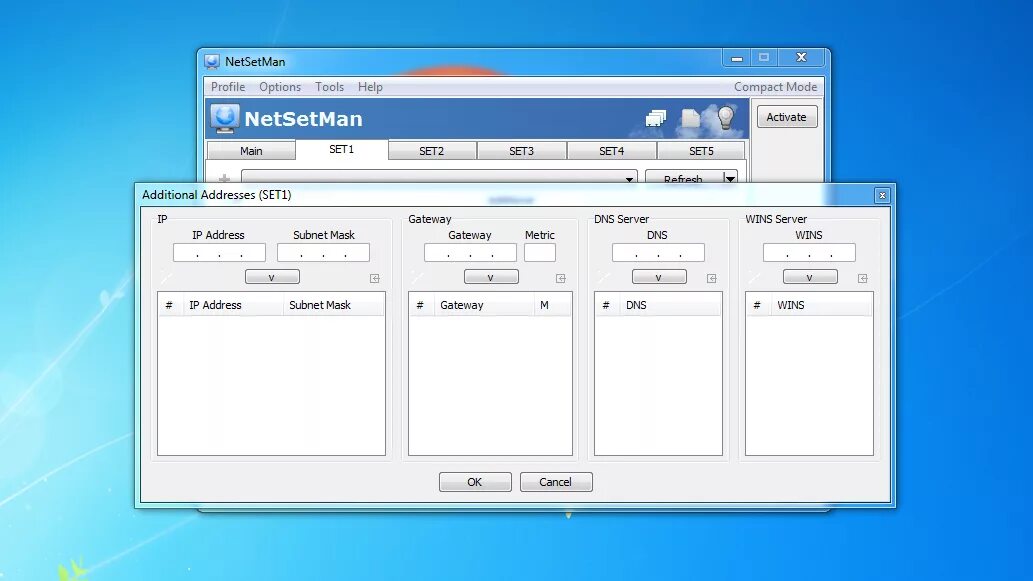Click the 'v' add button under WINS
1033x581 pixels.
click(x=810, y=277)
